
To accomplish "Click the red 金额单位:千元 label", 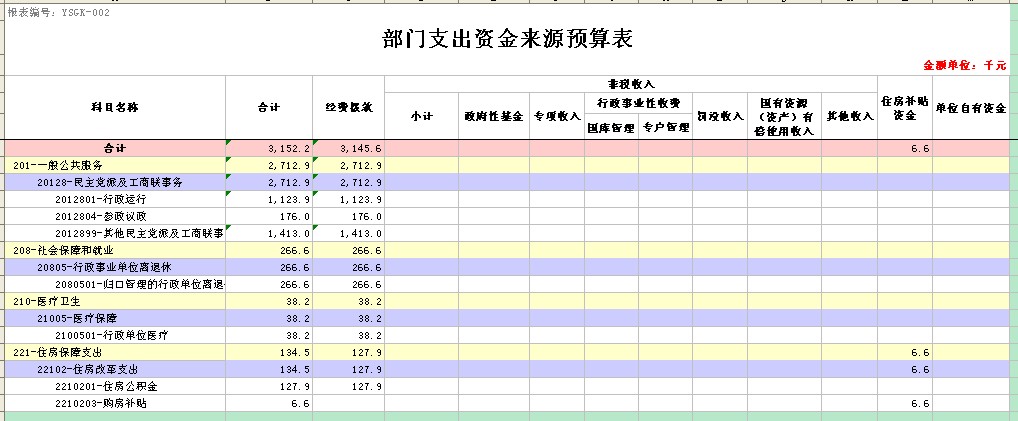I will pyautogui.click(x=965, y=66).
